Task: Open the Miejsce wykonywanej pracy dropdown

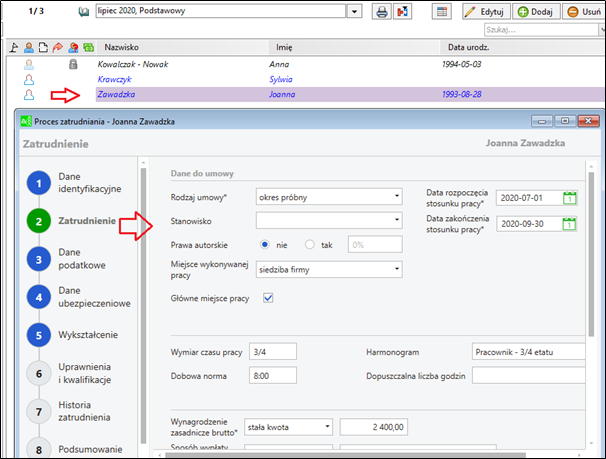Action: point(329,269)
